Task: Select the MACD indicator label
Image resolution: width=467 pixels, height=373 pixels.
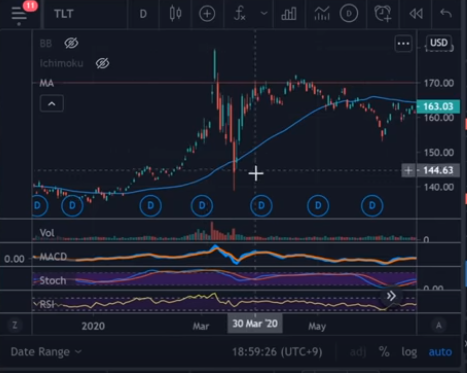Action: [x=53, y=257]
